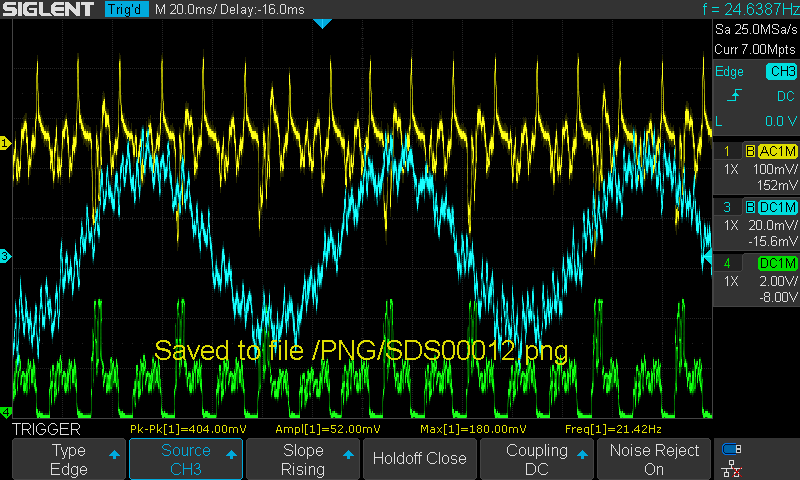
Task: Toggle Noise Reject On
Action: click(654, 459)
